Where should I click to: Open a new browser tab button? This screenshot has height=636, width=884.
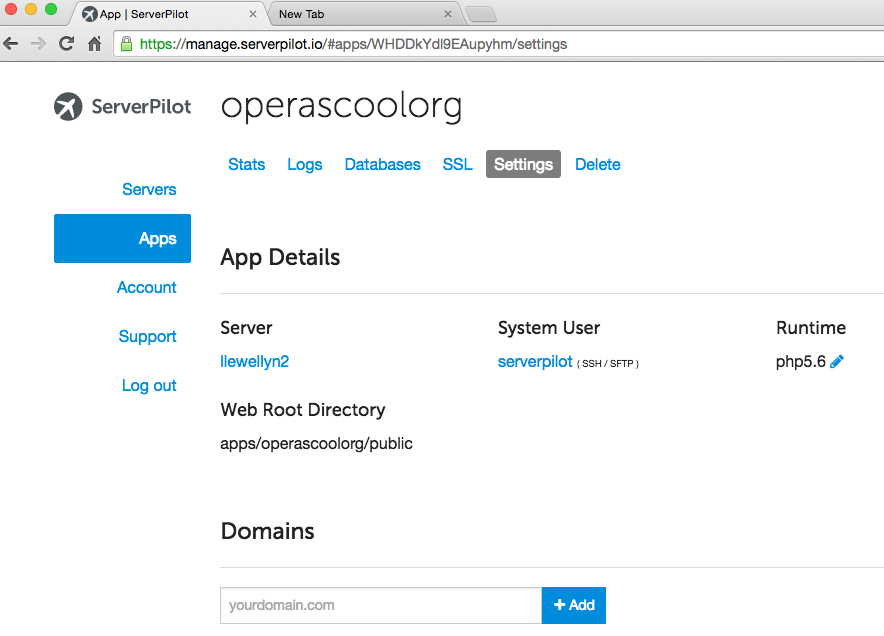tap(481, 14)
